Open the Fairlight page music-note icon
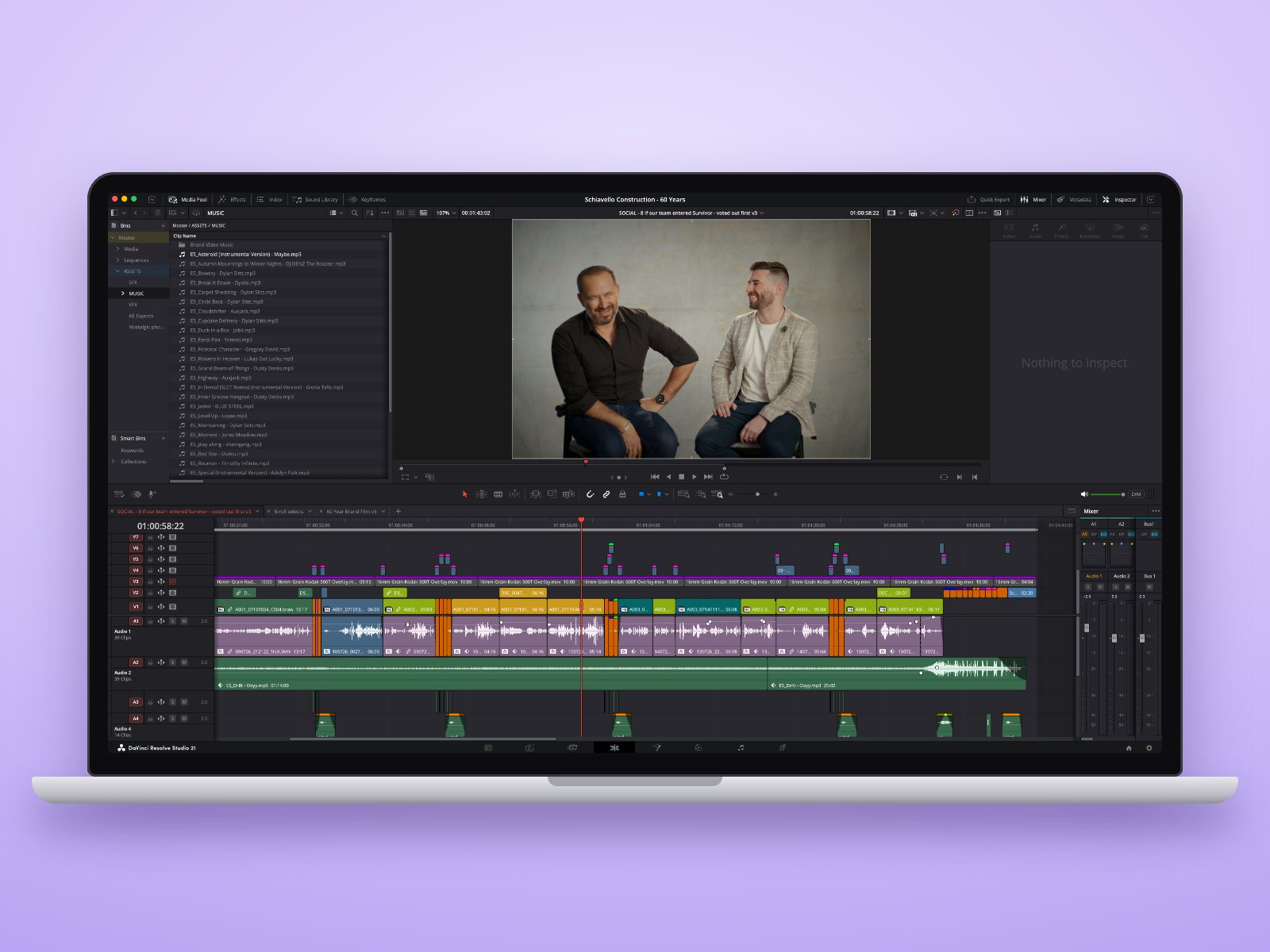1270x952 pixels. click(x=741, y=747)
